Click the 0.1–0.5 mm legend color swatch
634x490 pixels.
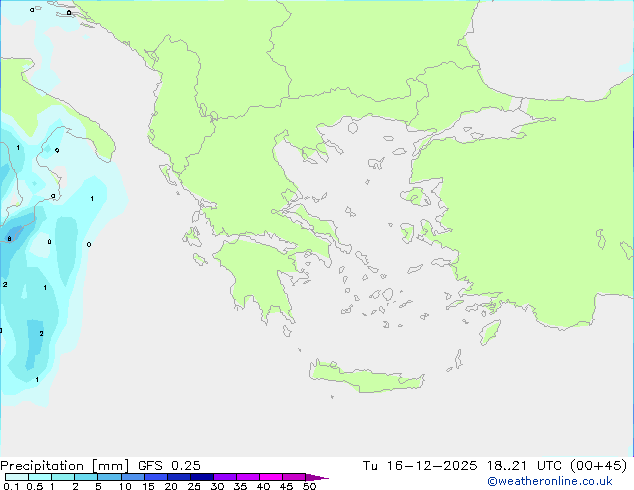(x=17, y=477)
